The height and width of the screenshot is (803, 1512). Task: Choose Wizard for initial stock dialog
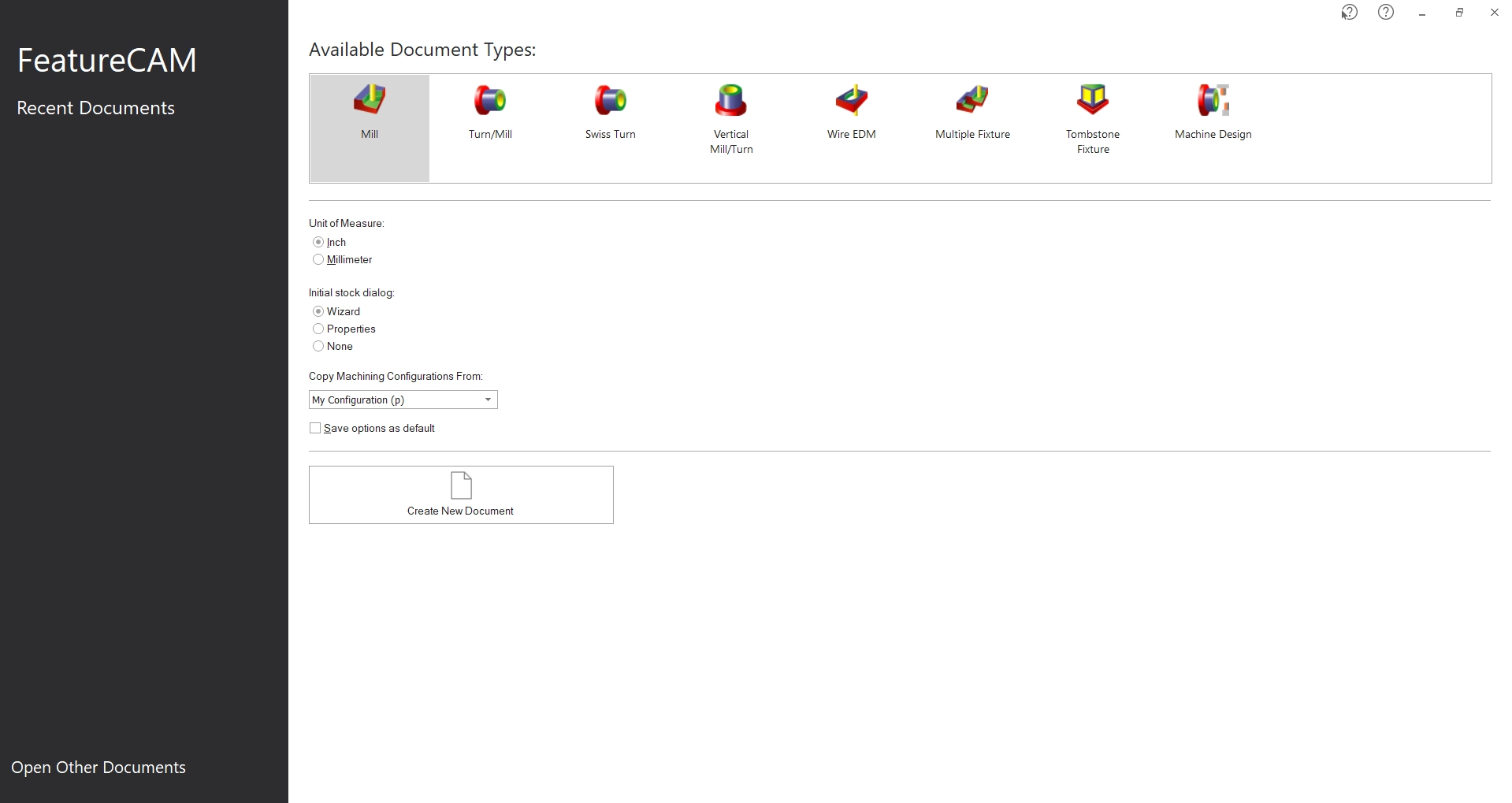pyautogui.click(x=318, y=311)
